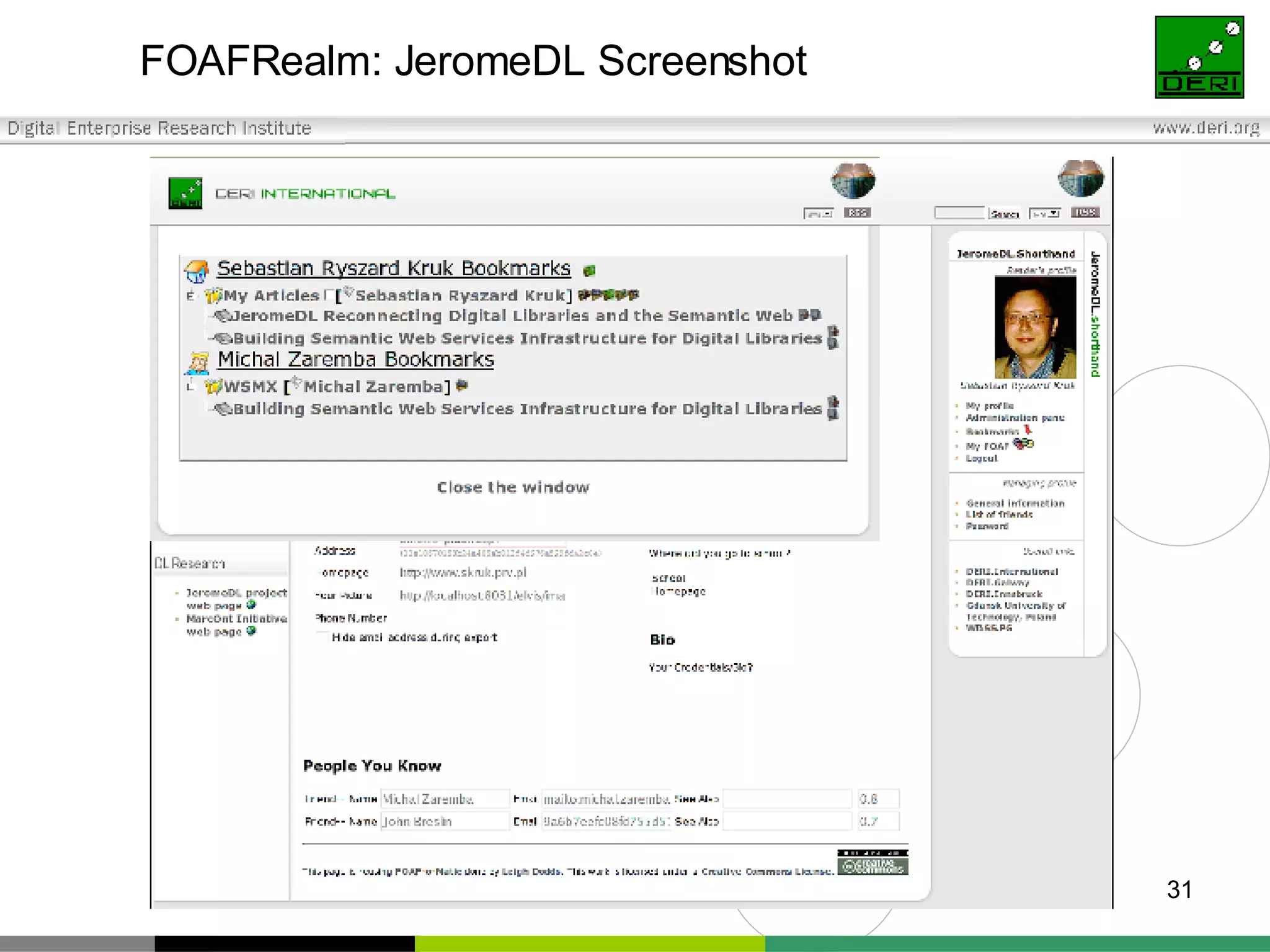The image size is (1270, 952).
Task: Click the FOAF icon next to My FOAF
Action: pos(1023,444)
